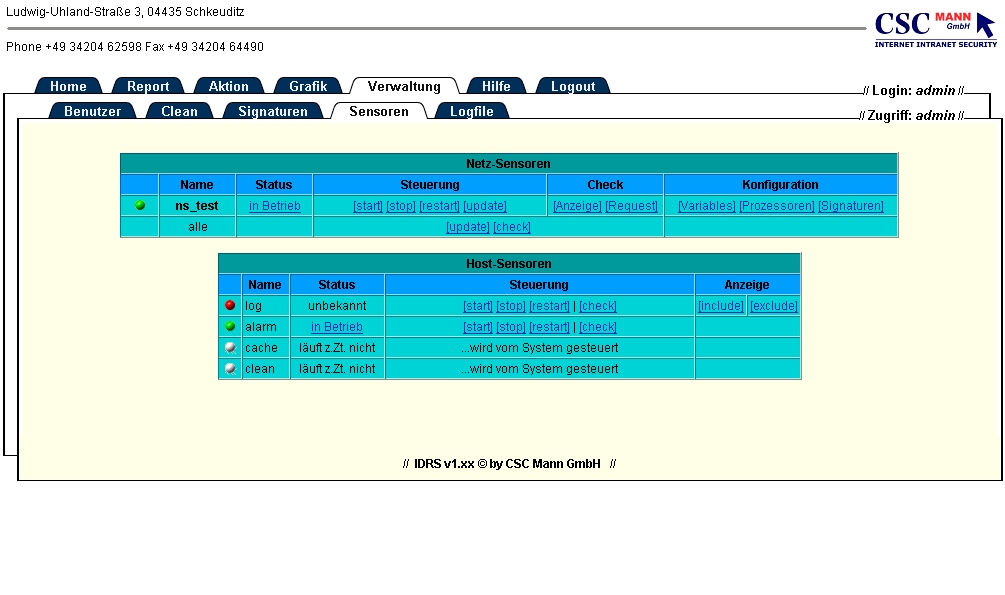The height and width of the screenshot is (595, 1005).
Task: Click [restart] for the alarm host sensor
Action: (550, 327)
